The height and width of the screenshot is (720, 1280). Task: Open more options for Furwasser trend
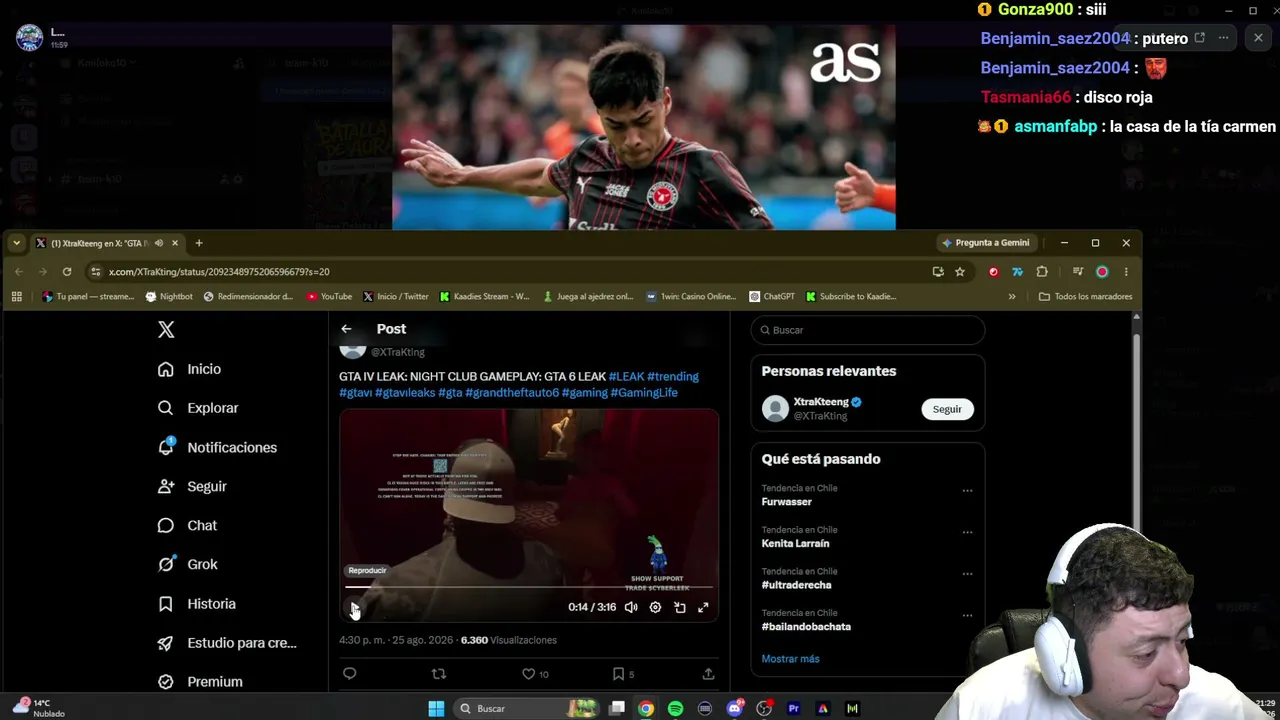pyautogui.click(x=967, y=491)
